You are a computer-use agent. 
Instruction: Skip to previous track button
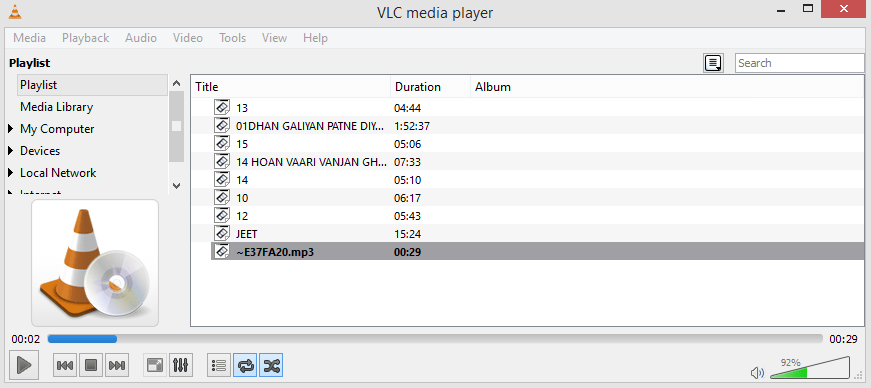coord(65,365)
